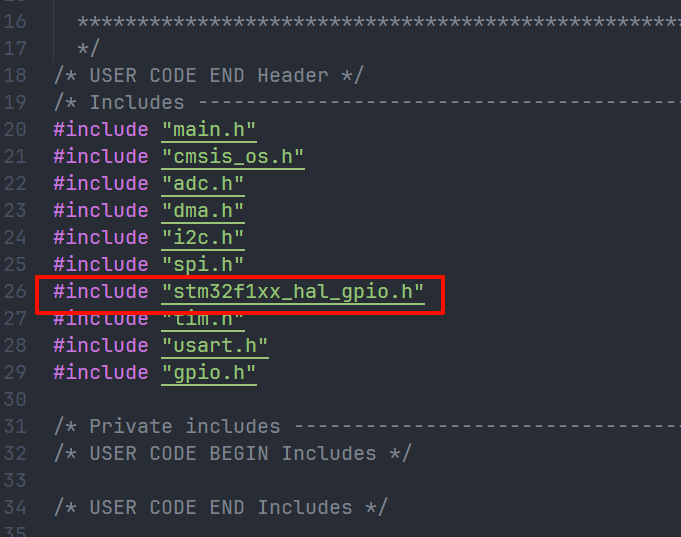Place cursor on "USER CODE BEGIN Includes" comment
The width and height of the screenshot is (681, 537).
[233, 453]
